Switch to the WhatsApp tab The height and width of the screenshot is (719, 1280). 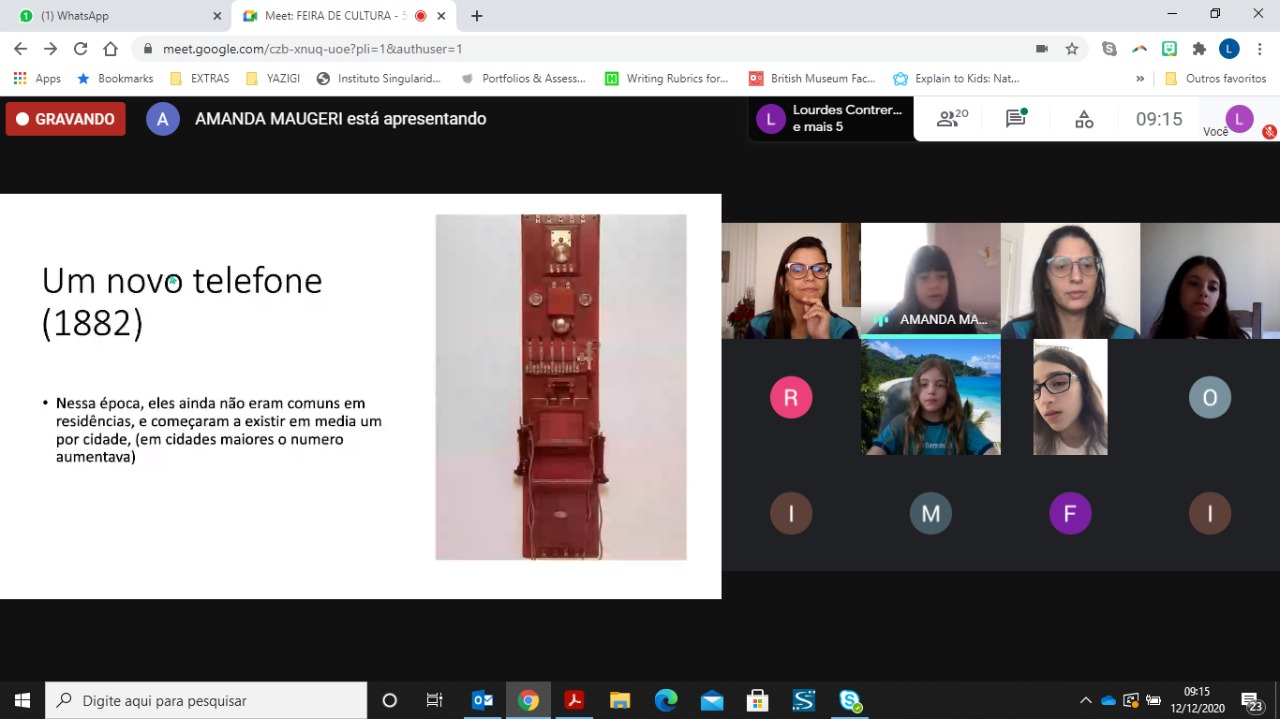point(115,16)
